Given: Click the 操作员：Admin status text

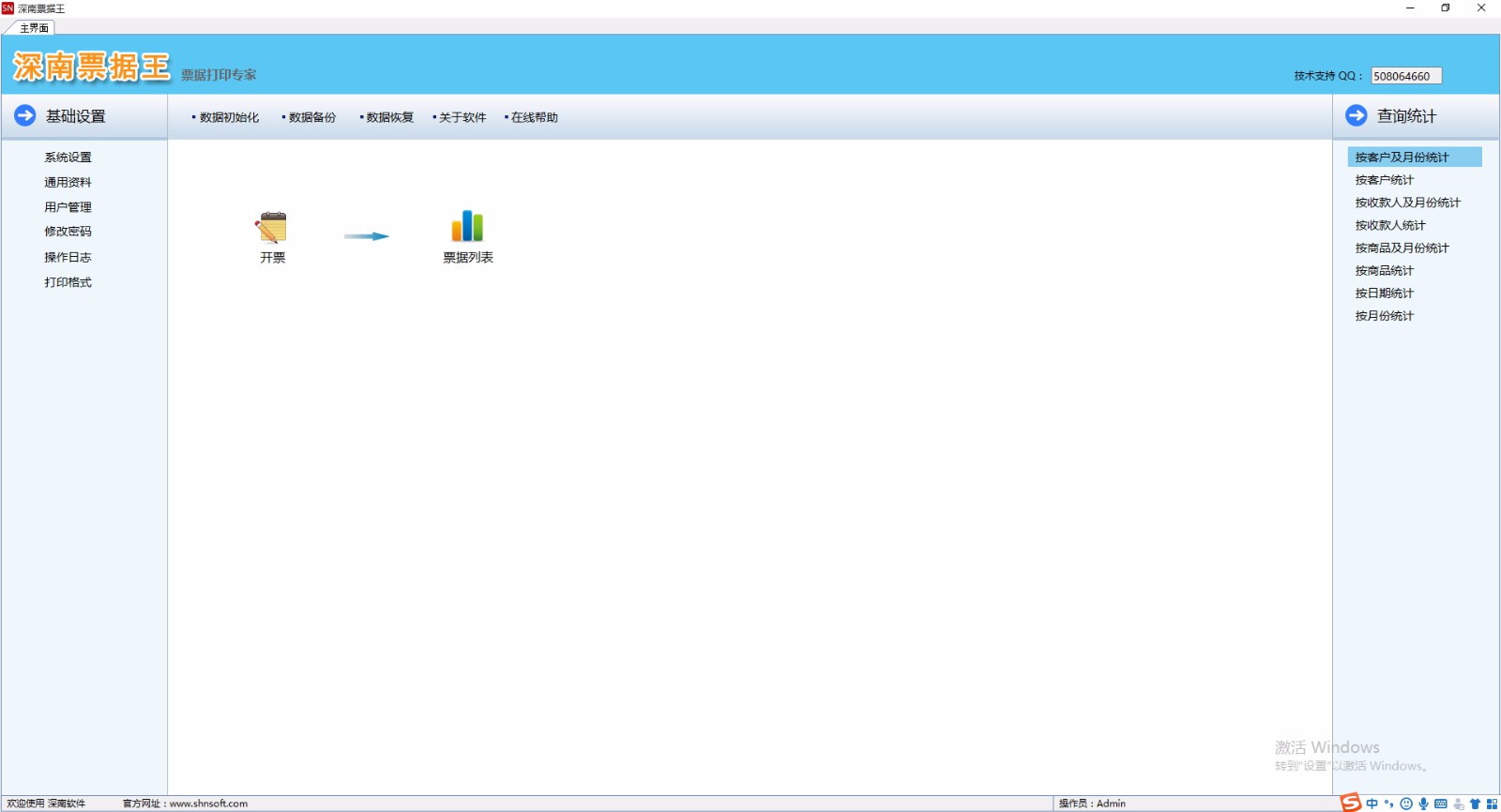Looking at the screenshot, I should coord(1092,804).
